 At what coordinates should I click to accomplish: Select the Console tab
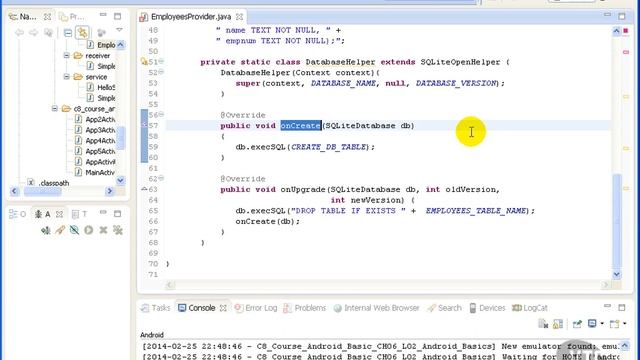[x=197, y=308]
